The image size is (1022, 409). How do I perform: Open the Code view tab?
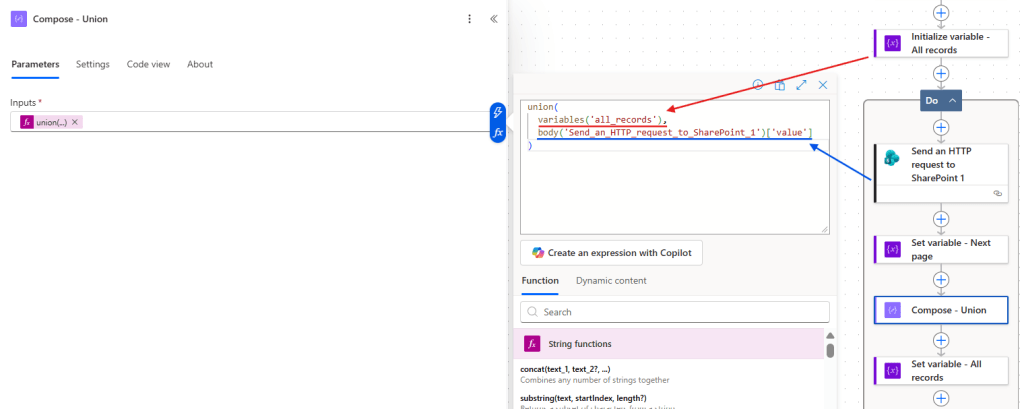[x=149, y=64]
